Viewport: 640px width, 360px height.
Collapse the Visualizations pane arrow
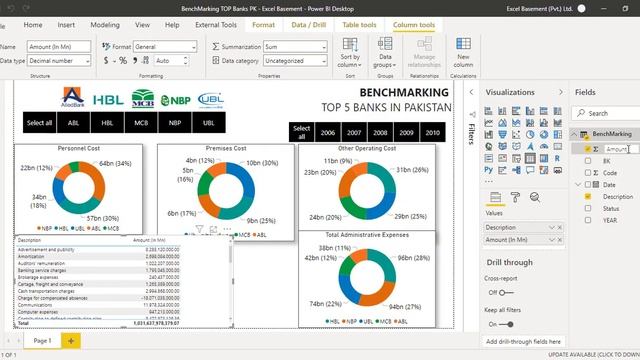[x=561, y=92]
